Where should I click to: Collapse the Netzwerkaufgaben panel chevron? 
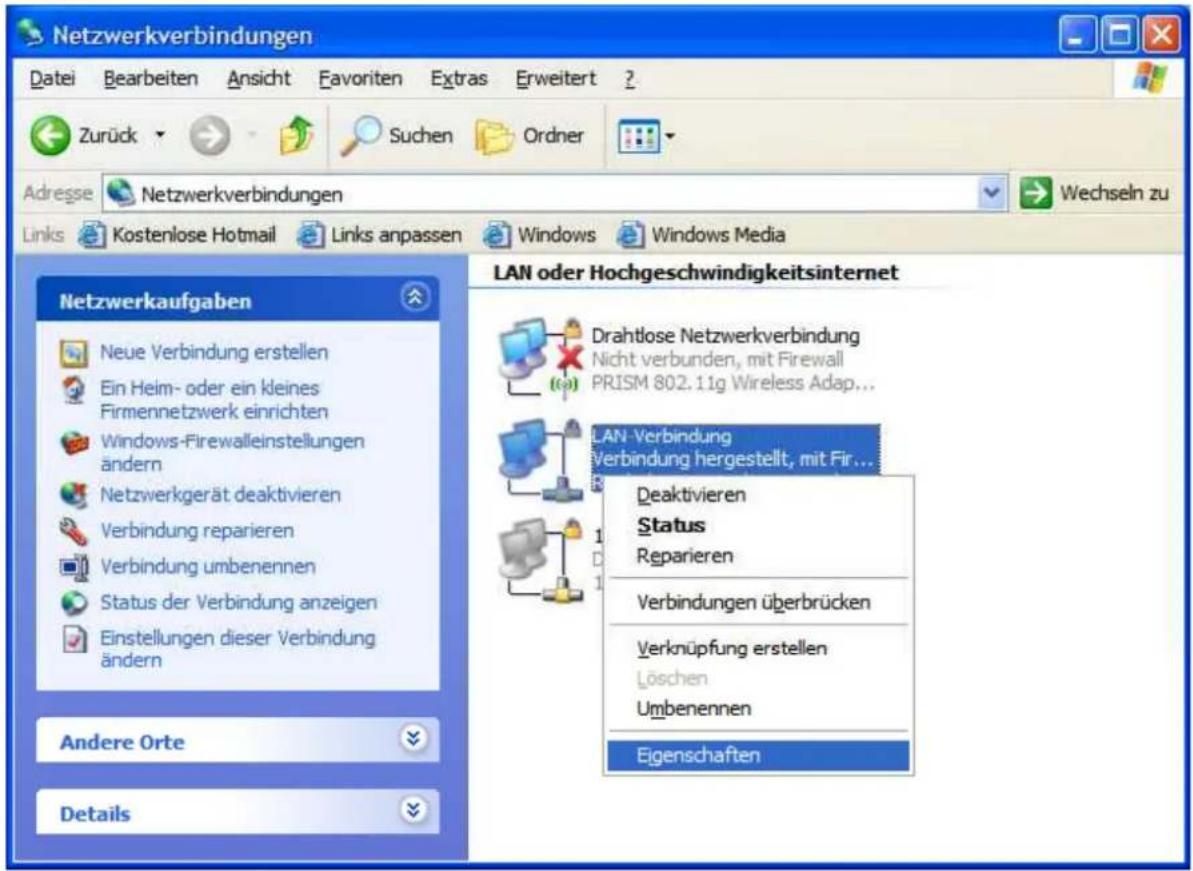(x=415, y=298)
